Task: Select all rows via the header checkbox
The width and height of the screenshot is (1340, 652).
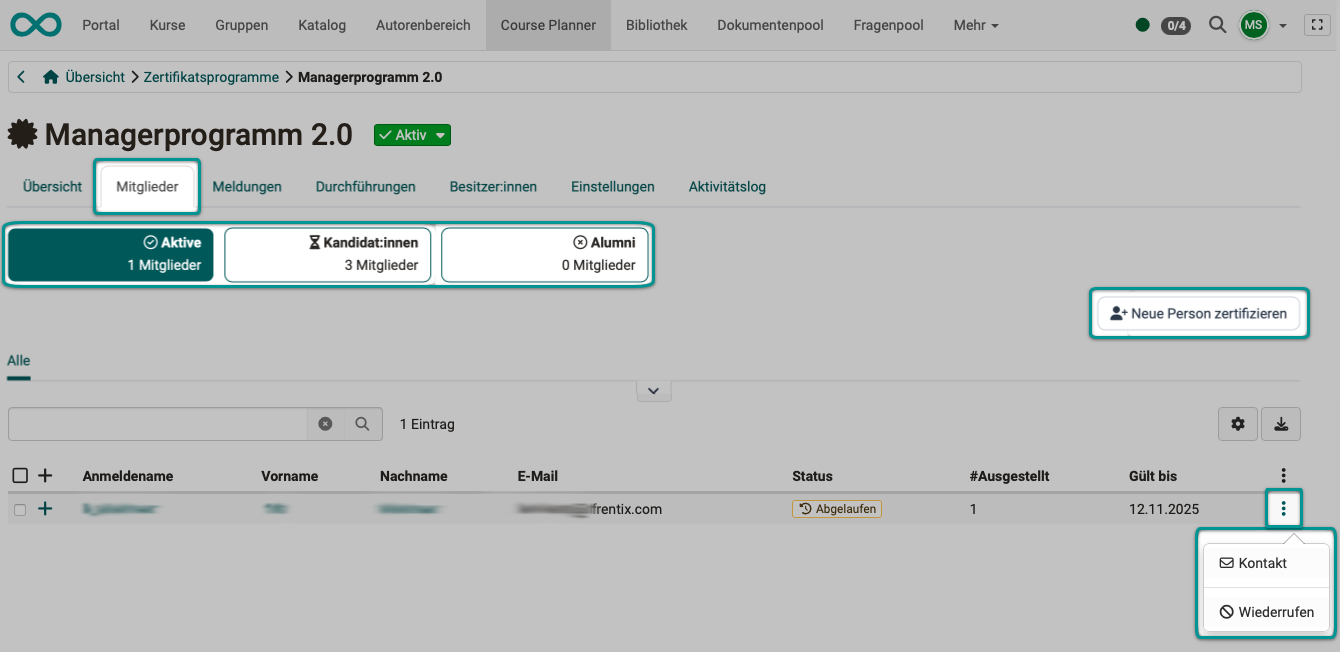Action: pyautogui.click(x=19, y=475)
